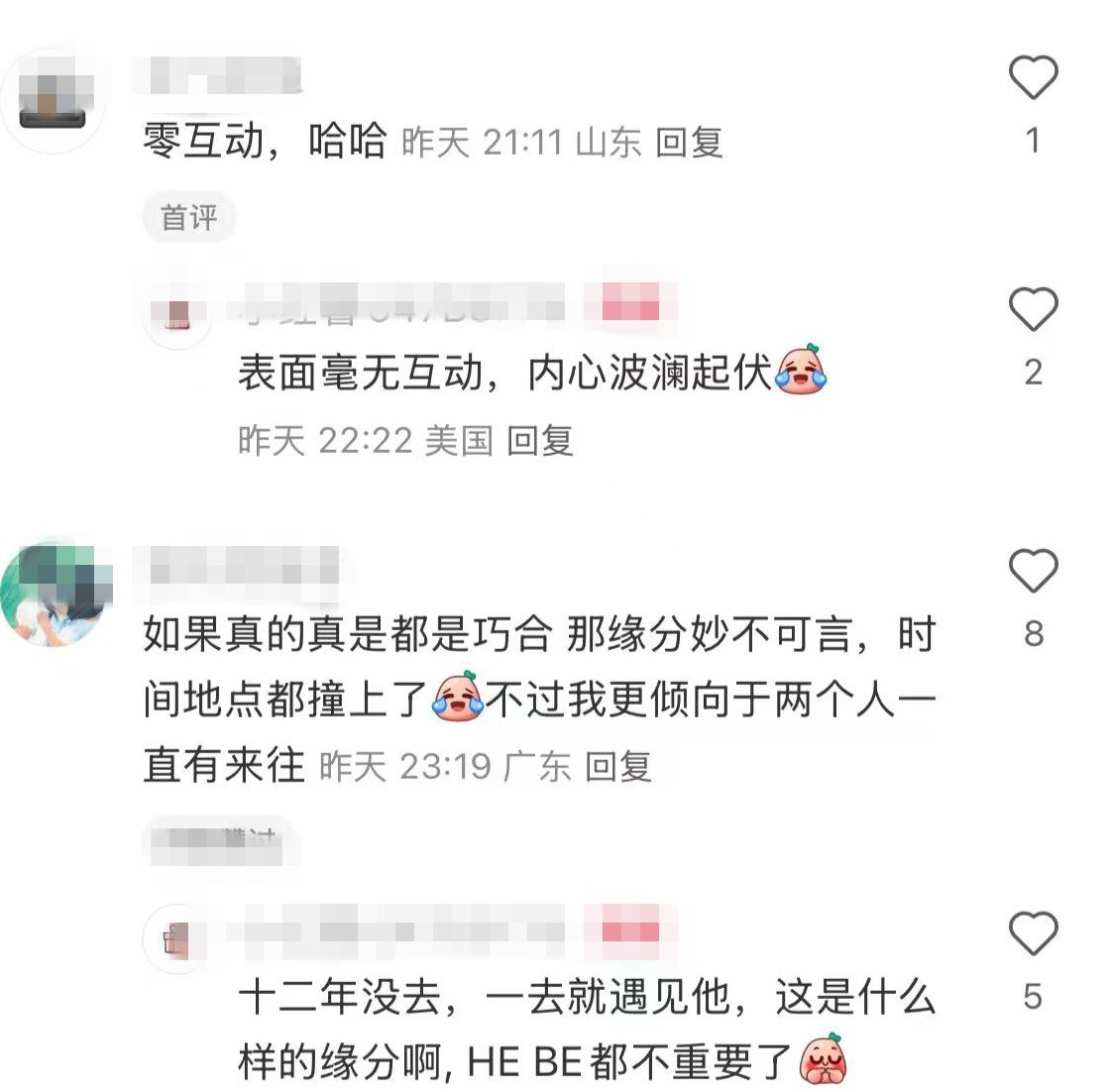Viewport: 1110px width, 1092px height.
Task: Open avatar of the 十二年没去 reply author
Action: (177, 939)
